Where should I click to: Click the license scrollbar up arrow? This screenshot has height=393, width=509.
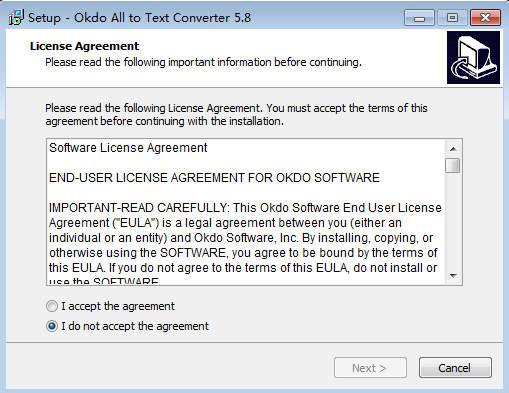tap(453, 149)
